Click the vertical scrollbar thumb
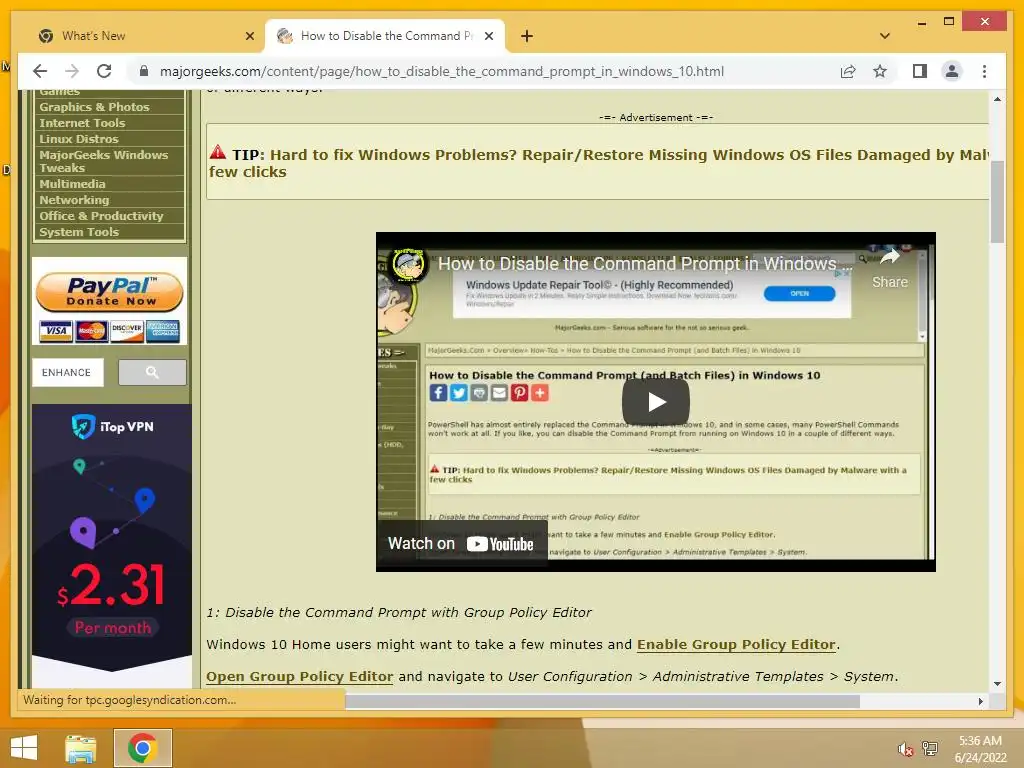The width and height of the screenshot is (1024, 768). pos(997,202)
